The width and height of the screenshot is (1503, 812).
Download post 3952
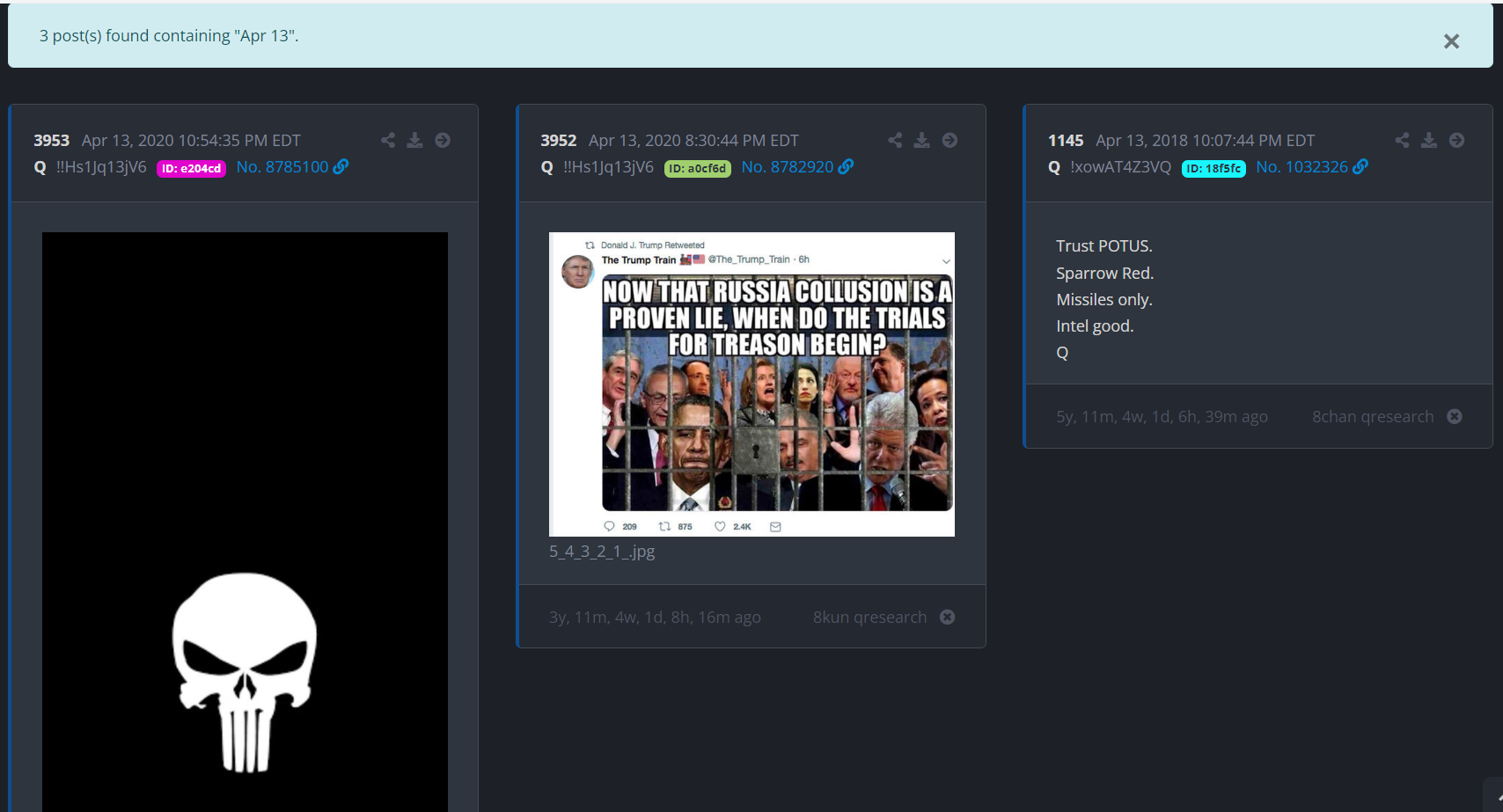[x=922, y=140]
